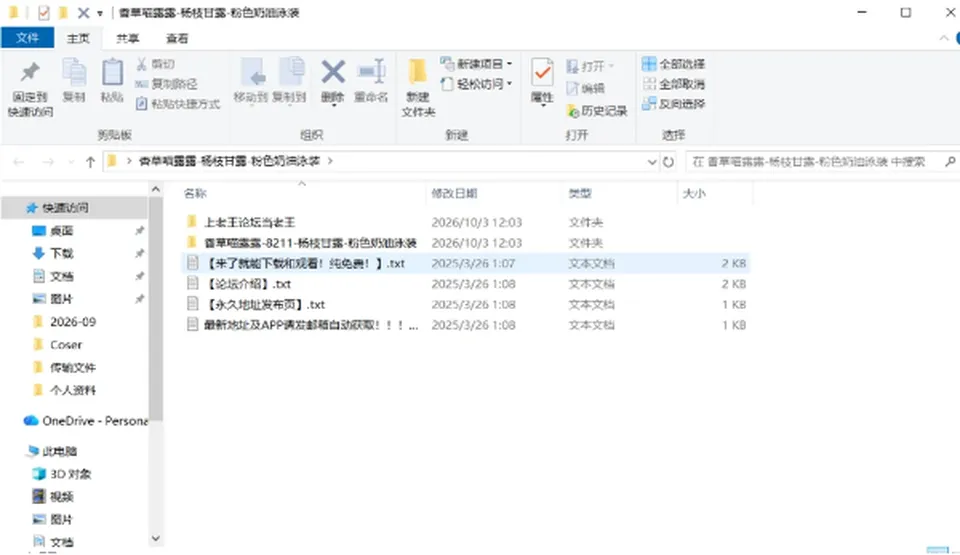Image resolution: width=960 pixels, height=555 pixels.
Task: Open the 文件 tab
Action: click(27, 38)
